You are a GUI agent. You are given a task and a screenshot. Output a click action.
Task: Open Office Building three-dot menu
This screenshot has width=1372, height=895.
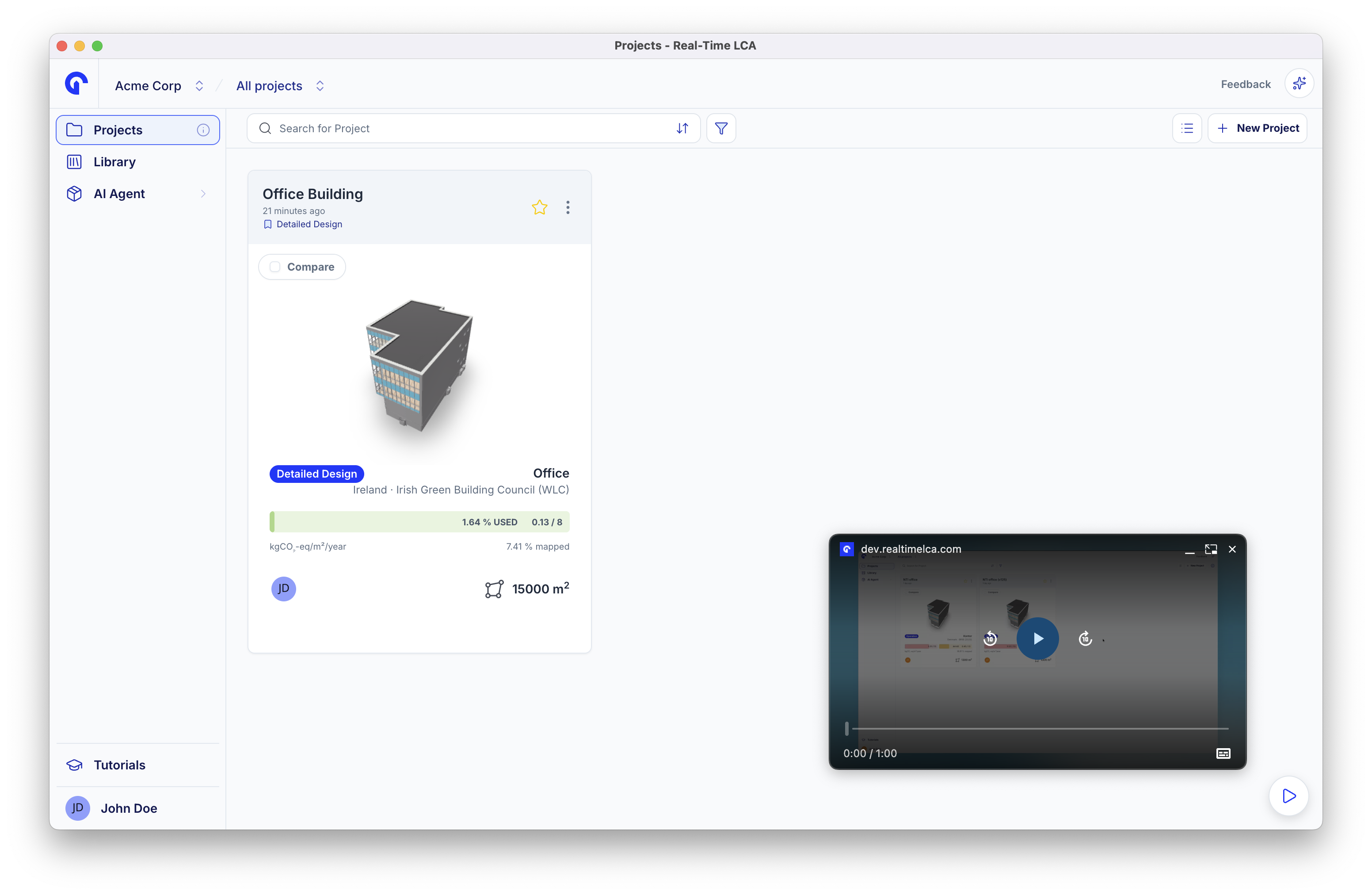coord(568,207)
